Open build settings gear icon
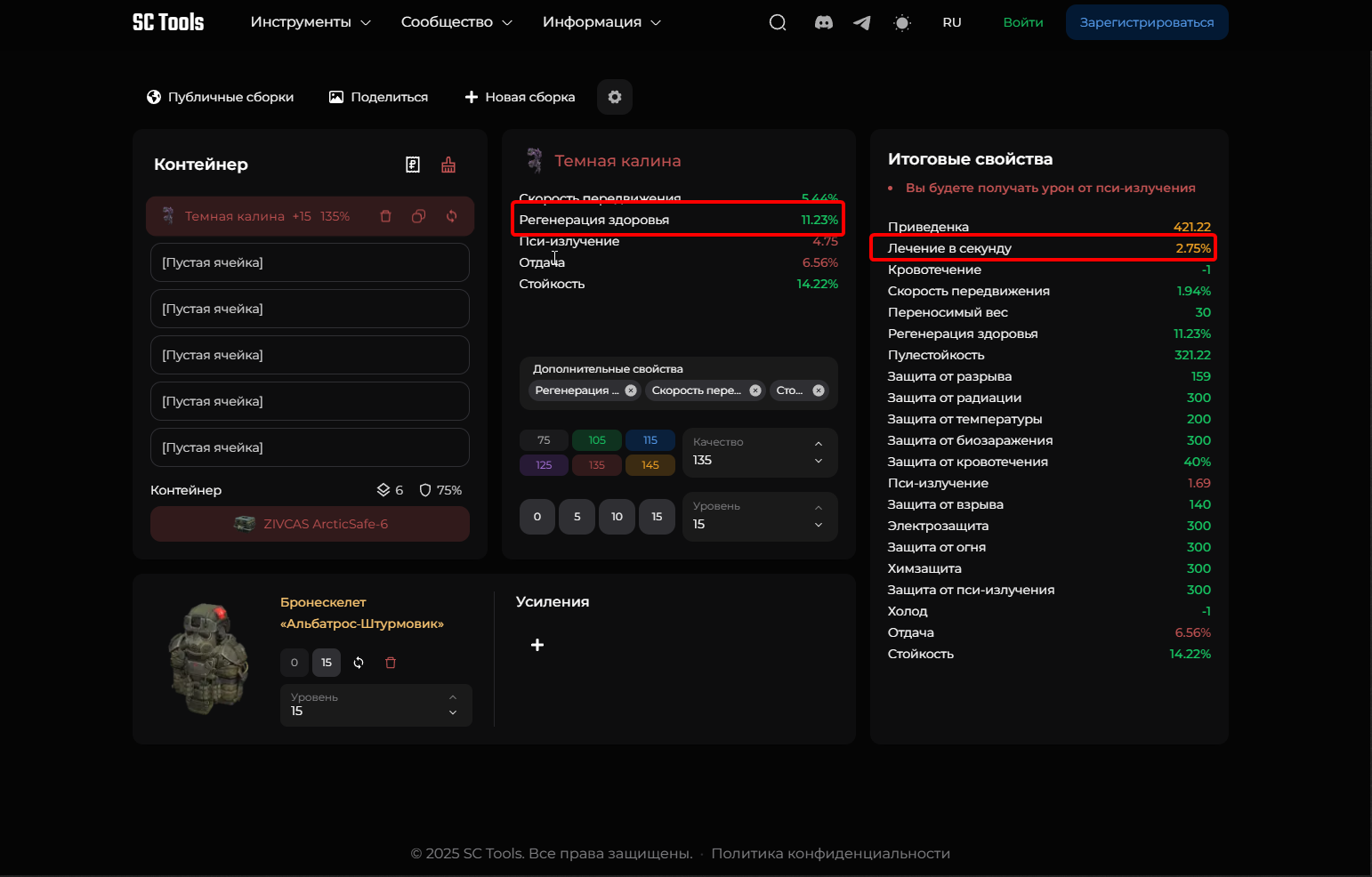Image resolution: width=1372 pixels, height=877 pixels. 615,97
